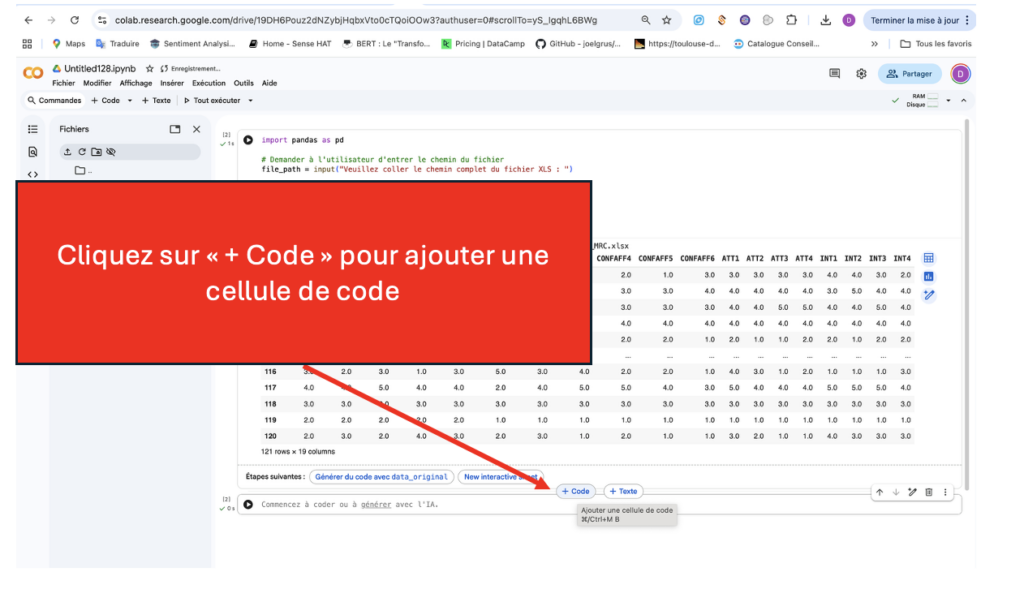This screenshot has width=1024, height=615.
Task: Convert dataframe to interactive table icon
Action: (x=928, y=258)
